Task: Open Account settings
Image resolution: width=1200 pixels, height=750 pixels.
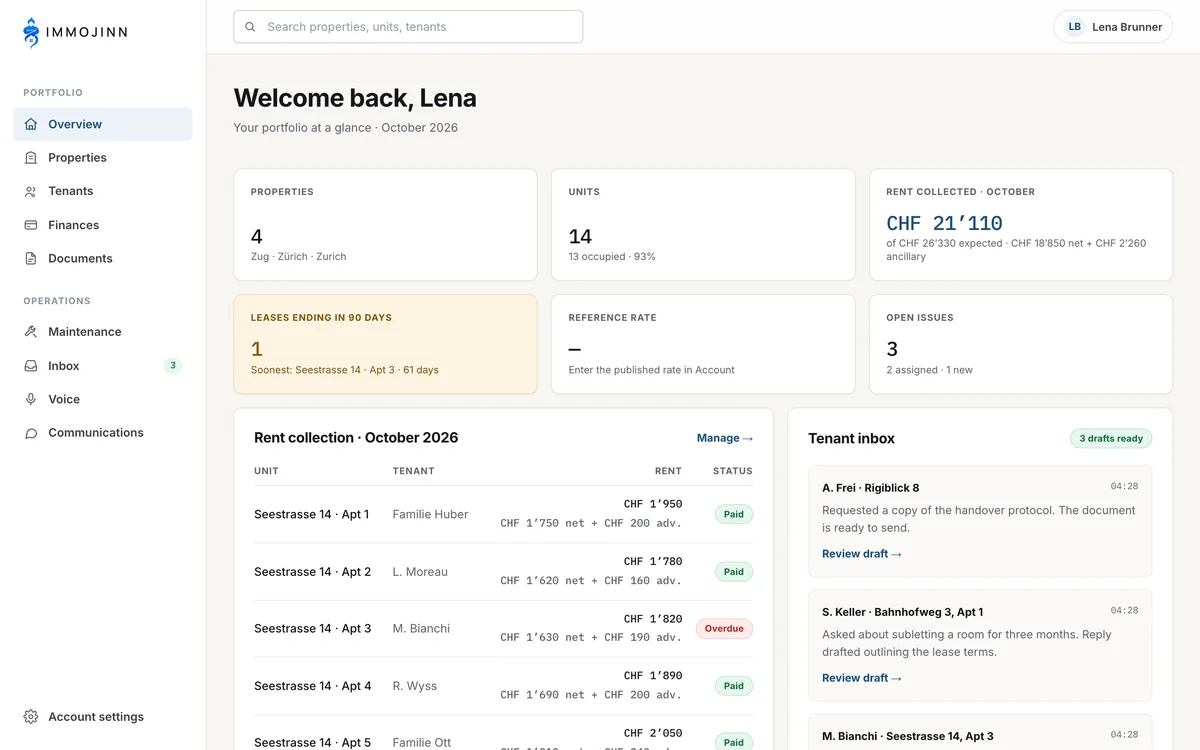Action: coord(102,717)
